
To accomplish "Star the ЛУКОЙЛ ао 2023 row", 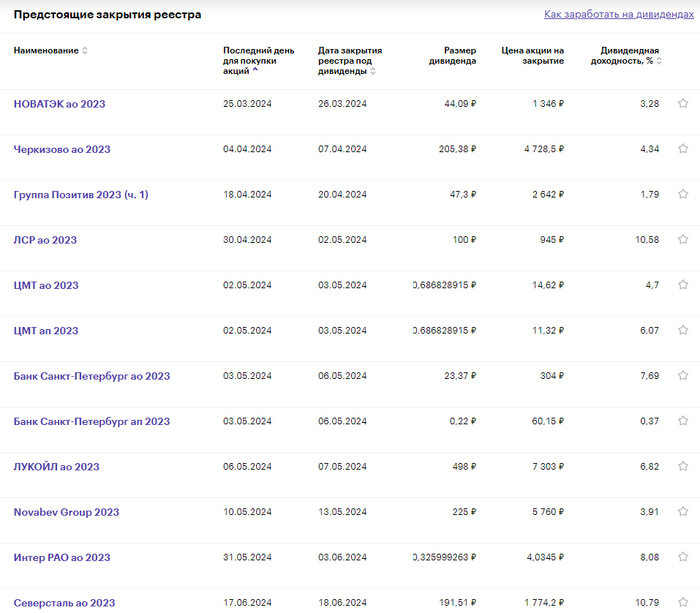I will (x=683, y=467).
